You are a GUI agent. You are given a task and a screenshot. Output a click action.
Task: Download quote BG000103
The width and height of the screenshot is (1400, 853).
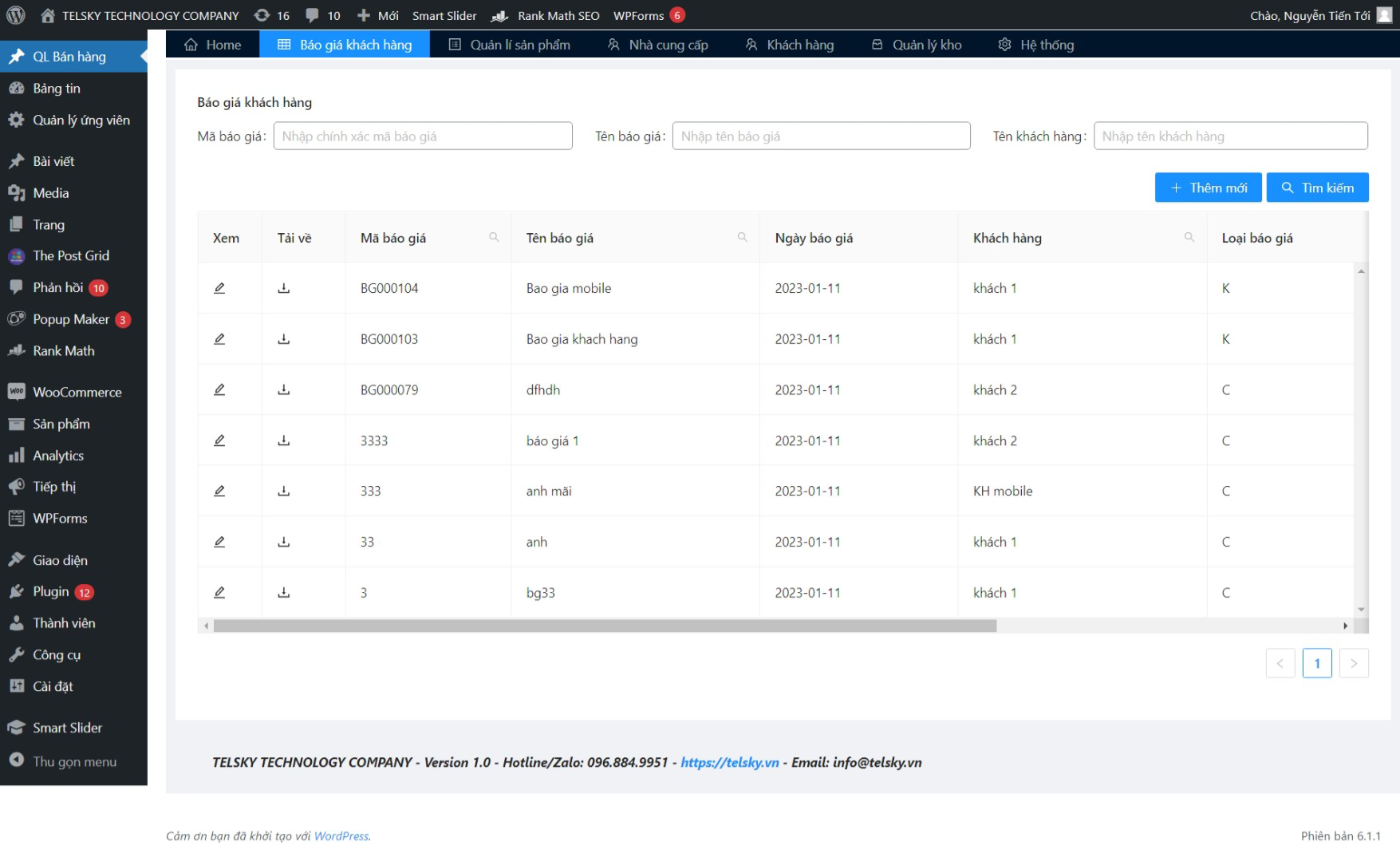coord(284,339)
